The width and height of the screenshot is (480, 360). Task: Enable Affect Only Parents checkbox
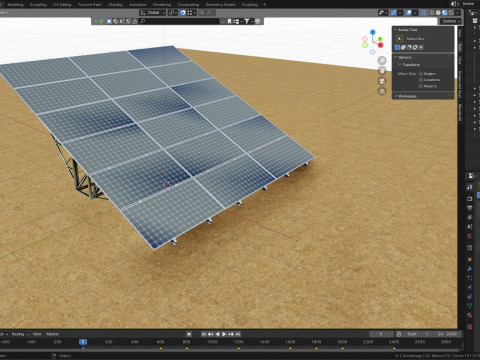pyautogui.click(x=421, y=86)
